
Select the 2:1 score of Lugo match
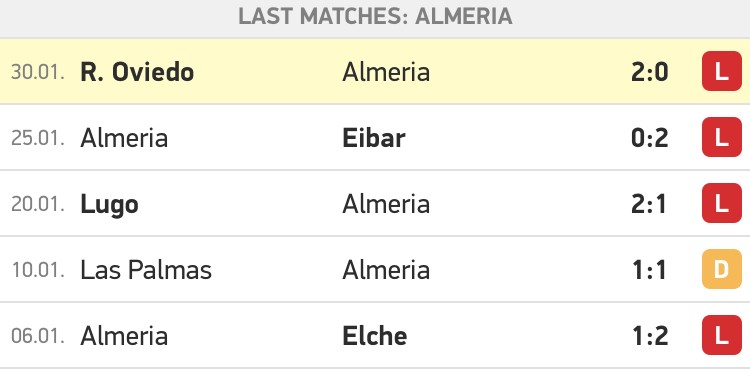(649, 204)
